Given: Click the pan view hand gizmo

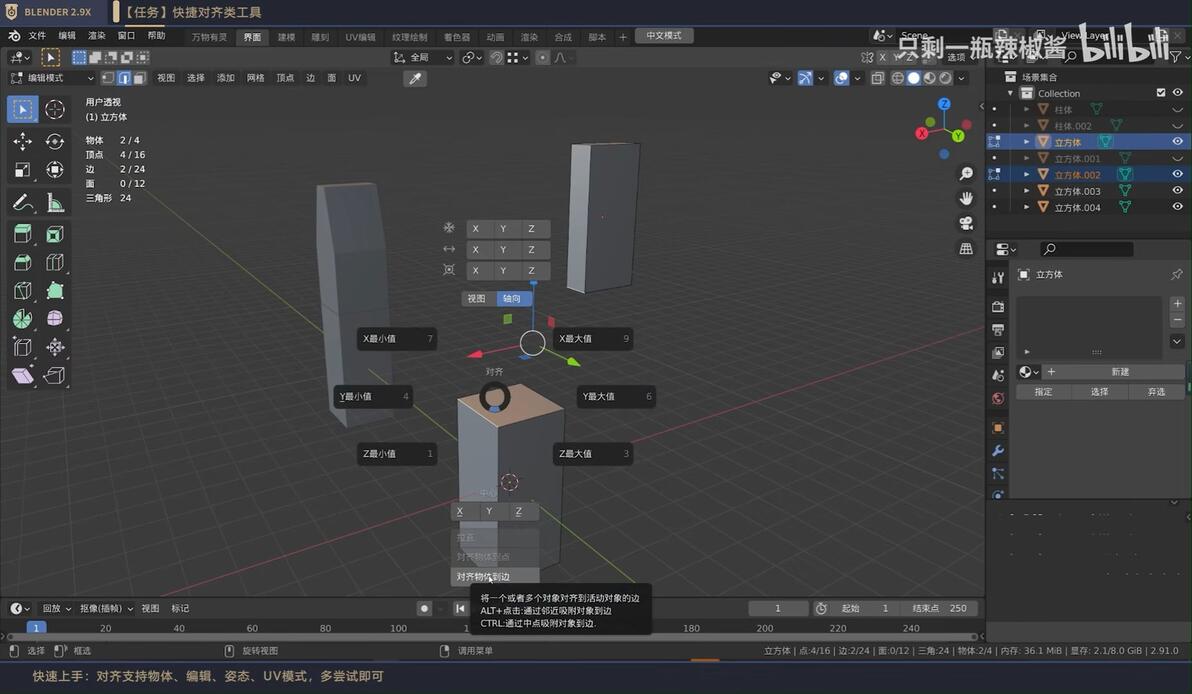Looking at the screenshot, I should [966, 198].
